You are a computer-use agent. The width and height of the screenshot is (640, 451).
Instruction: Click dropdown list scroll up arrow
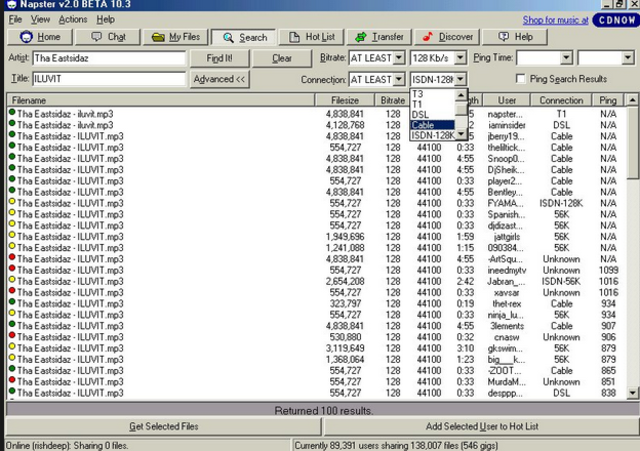[461, 95]
